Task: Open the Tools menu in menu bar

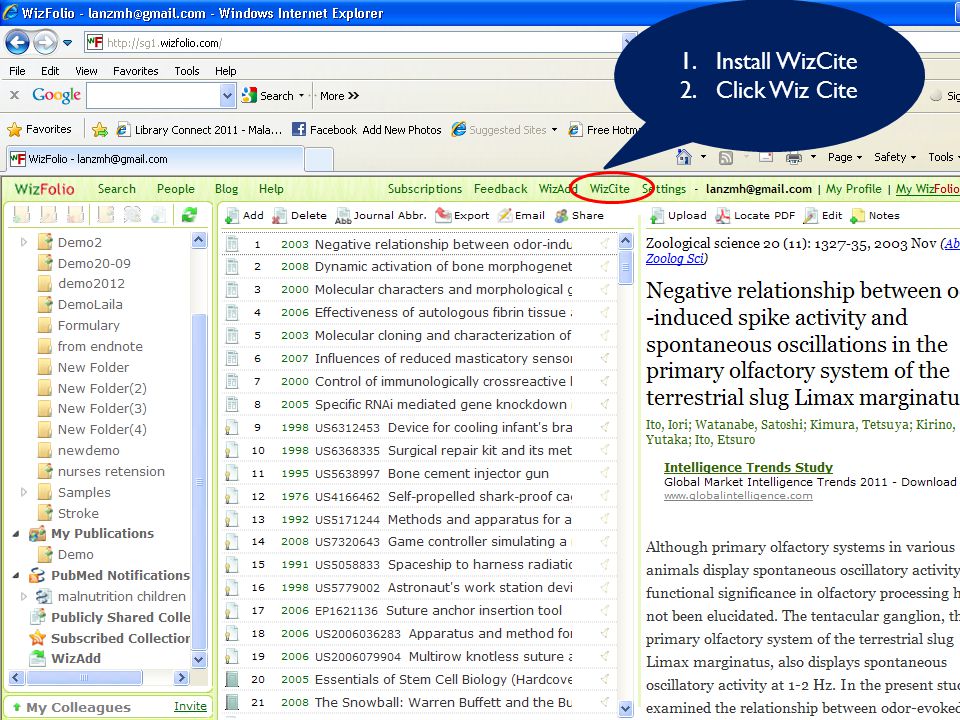Action: [x=187, y=71]
